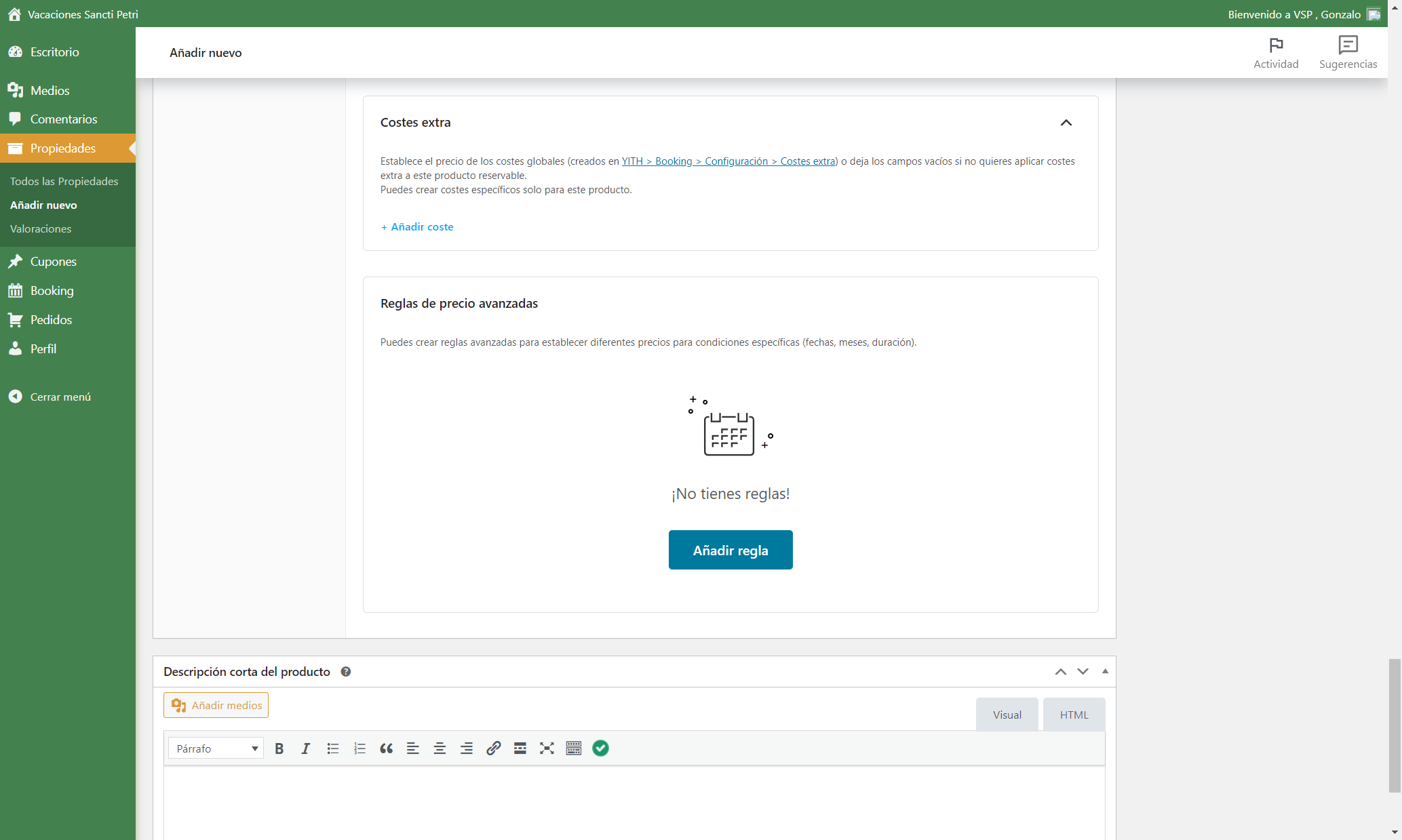This screenshot has height=840, width=1402.
Task: Open the Perfil menu
Action: [x=68, y=349]
